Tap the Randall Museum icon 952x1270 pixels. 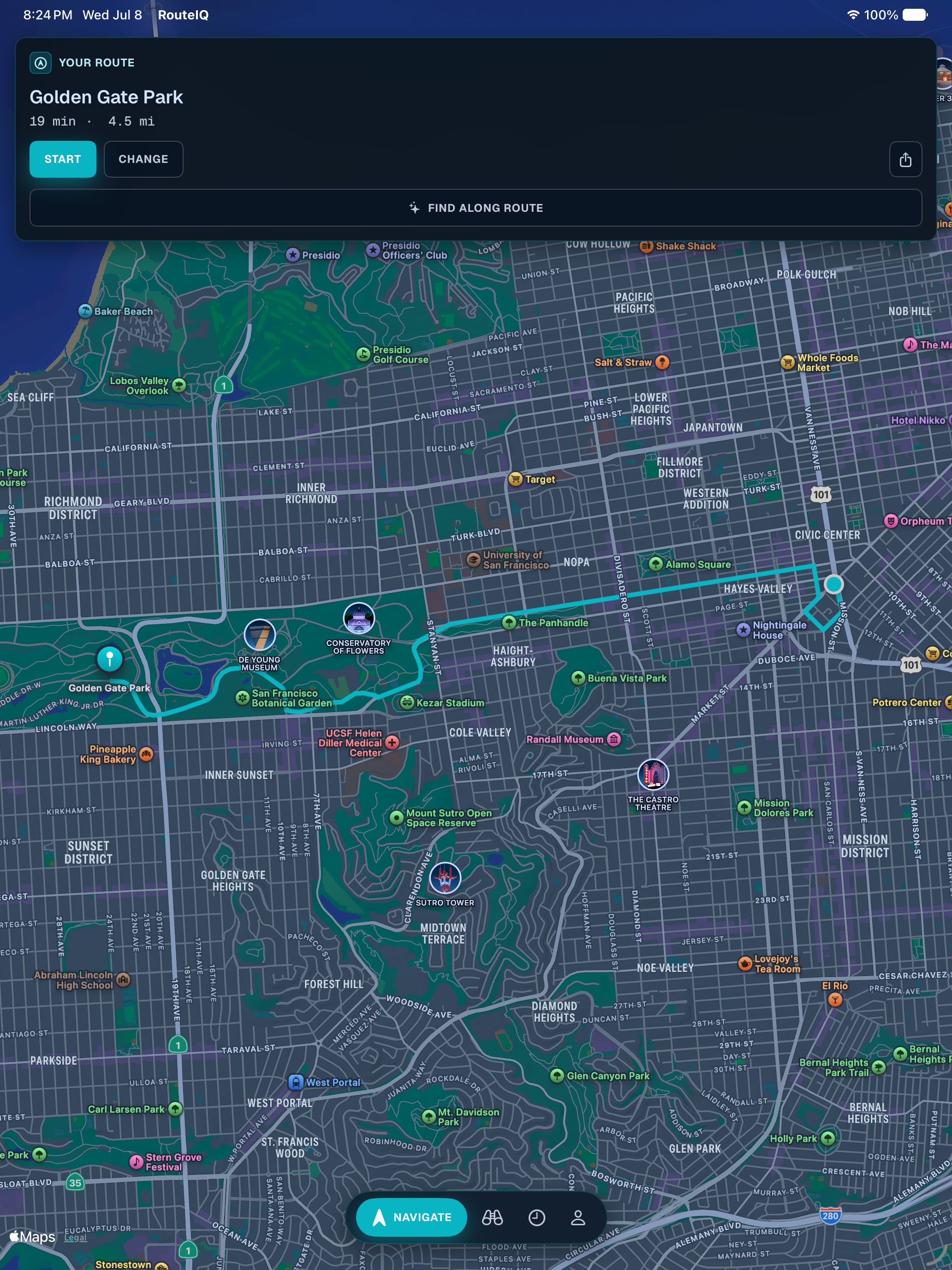click(614, 739)
